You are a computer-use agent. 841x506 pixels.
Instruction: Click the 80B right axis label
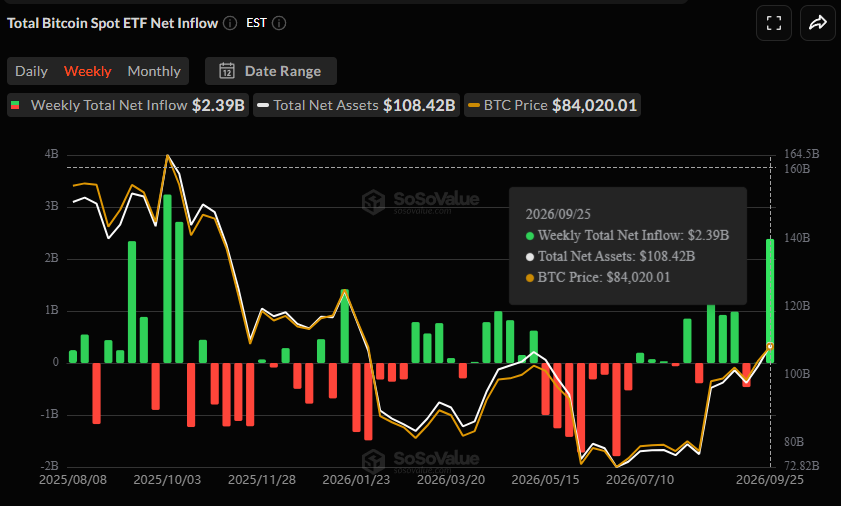[794, 442]
